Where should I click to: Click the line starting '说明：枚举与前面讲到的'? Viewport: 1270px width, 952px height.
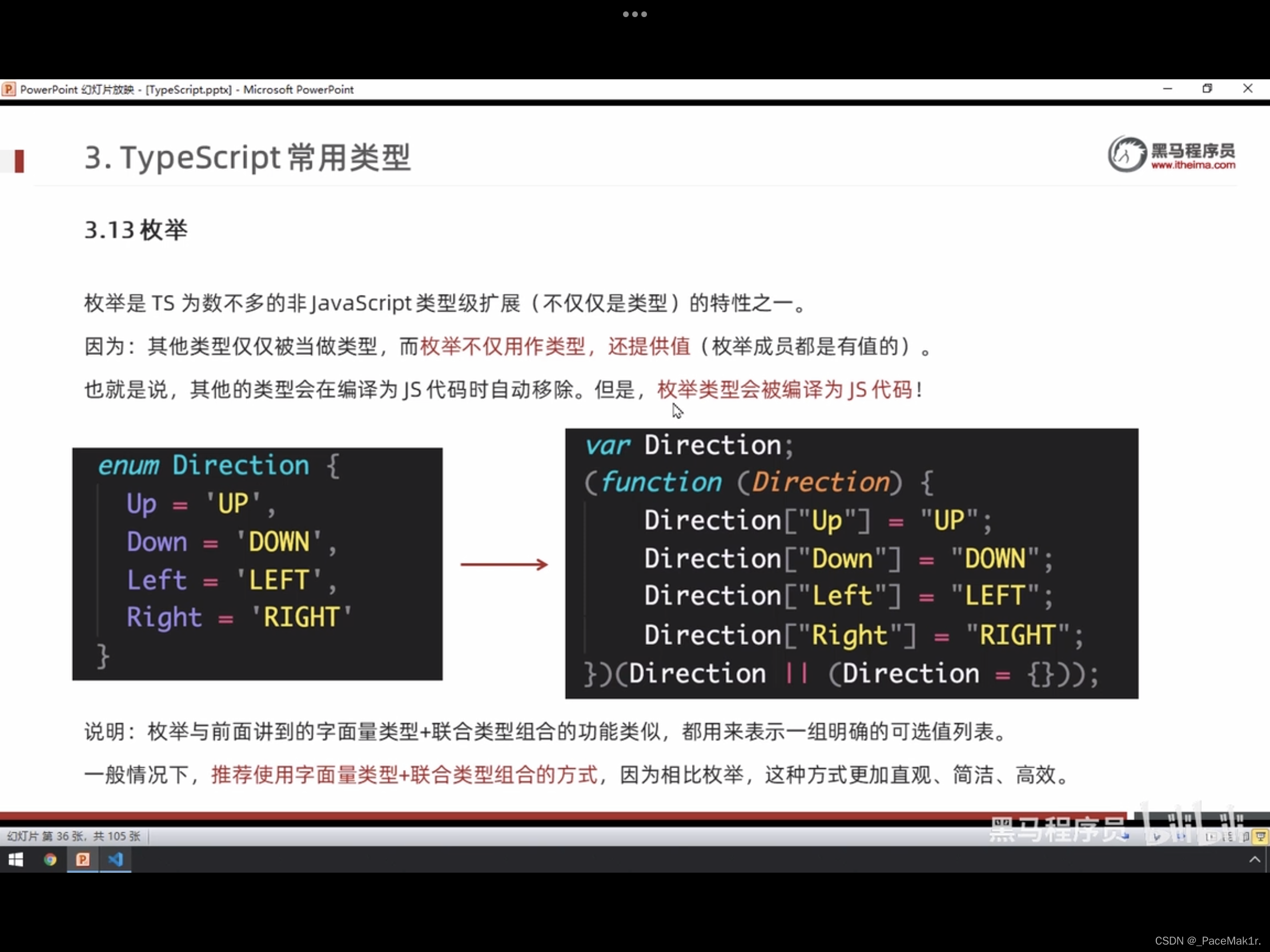tap(545, 732)
